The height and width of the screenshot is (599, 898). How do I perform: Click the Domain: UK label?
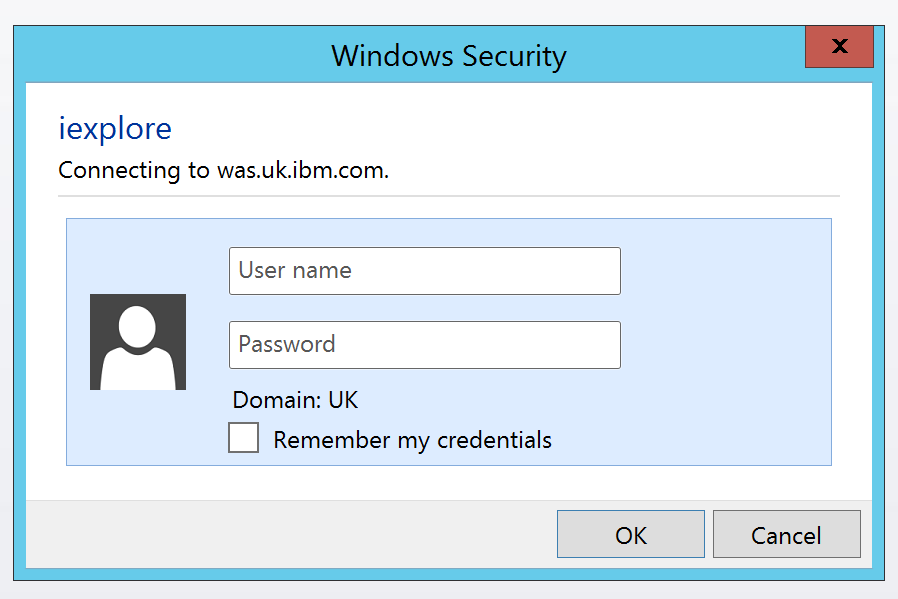[x=296, y=400]
